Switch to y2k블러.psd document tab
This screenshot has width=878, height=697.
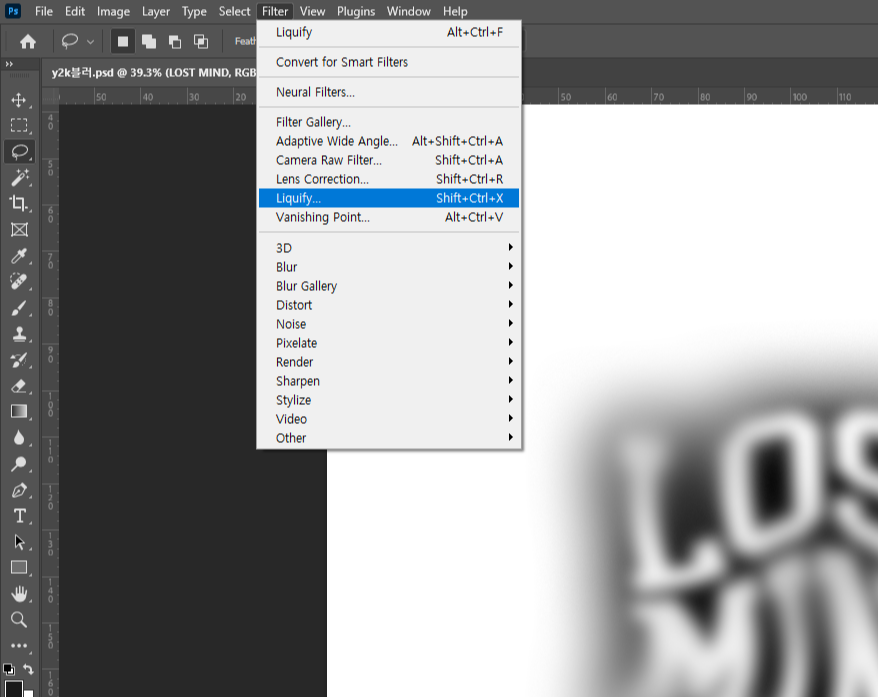coord(152,73)
